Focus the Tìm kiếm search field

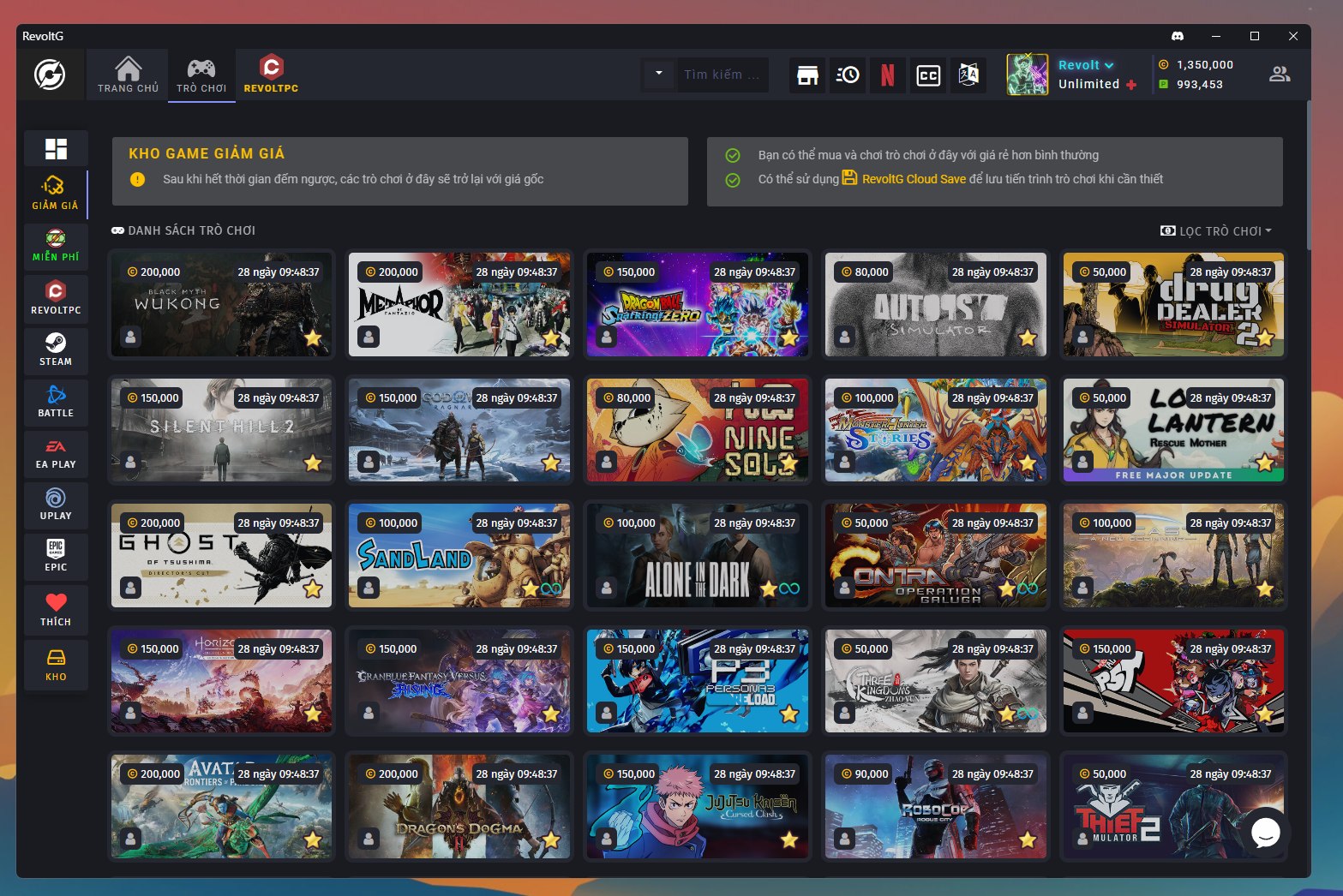[722, 75]
